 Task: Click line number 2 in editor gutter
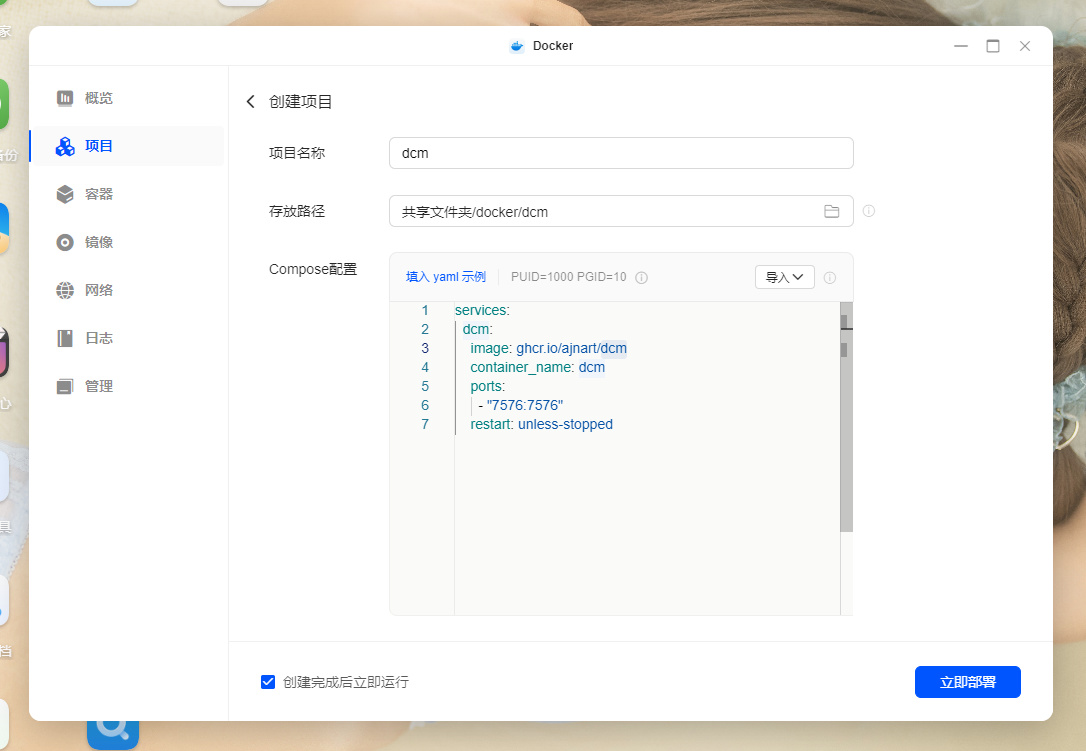pyautogui.click(x=425, y=329)
